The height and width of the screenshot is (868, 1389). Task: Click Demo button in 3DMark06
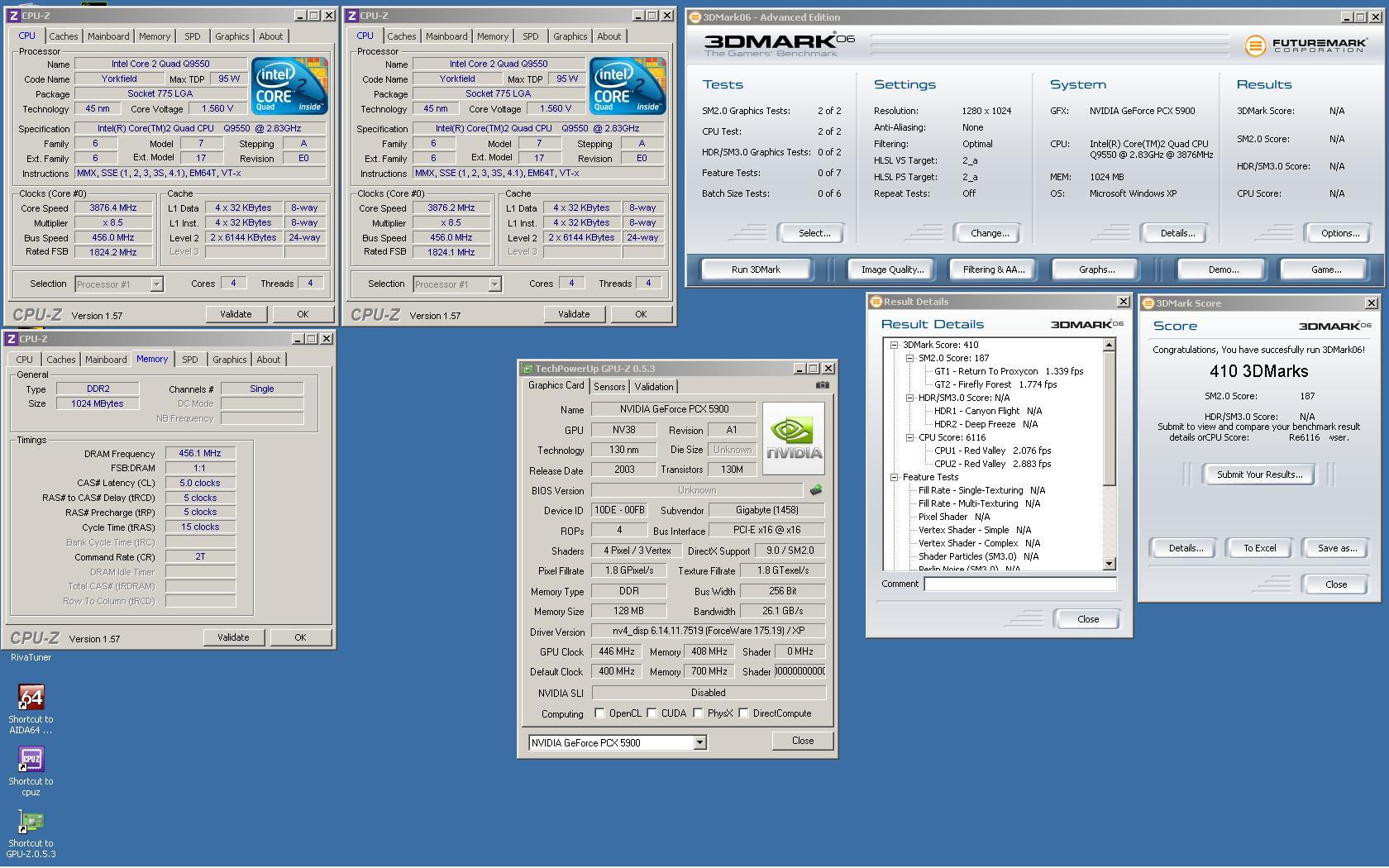pos(1223,269)
